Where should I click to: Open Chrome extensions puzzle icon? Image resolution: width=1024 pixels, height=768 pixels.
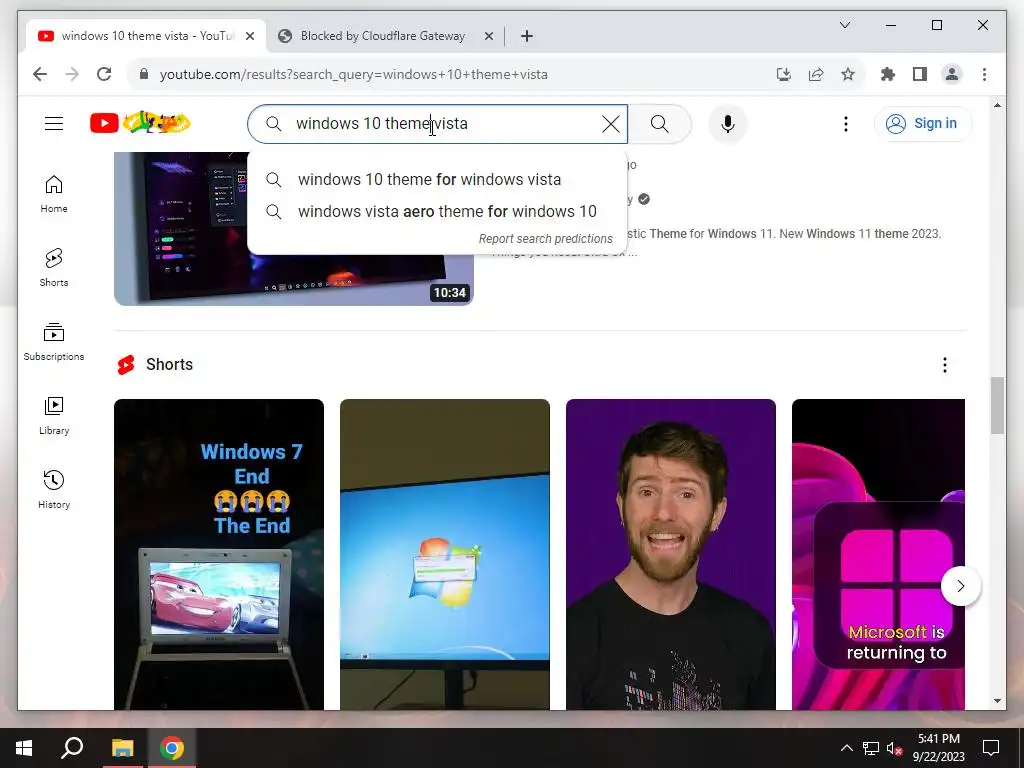point(888,74)
